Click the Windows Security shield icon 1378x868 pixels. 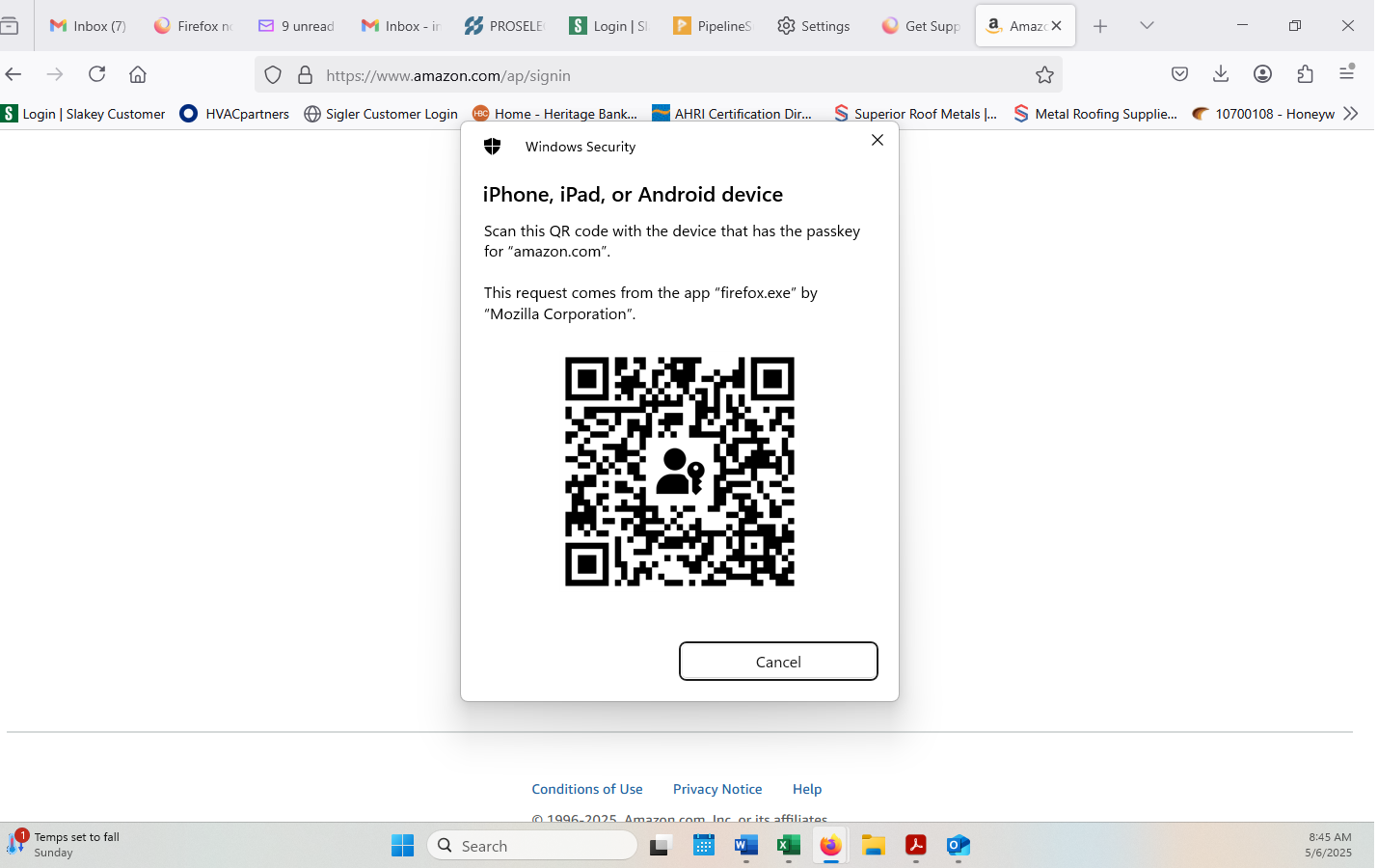click(x=493, y=147)
